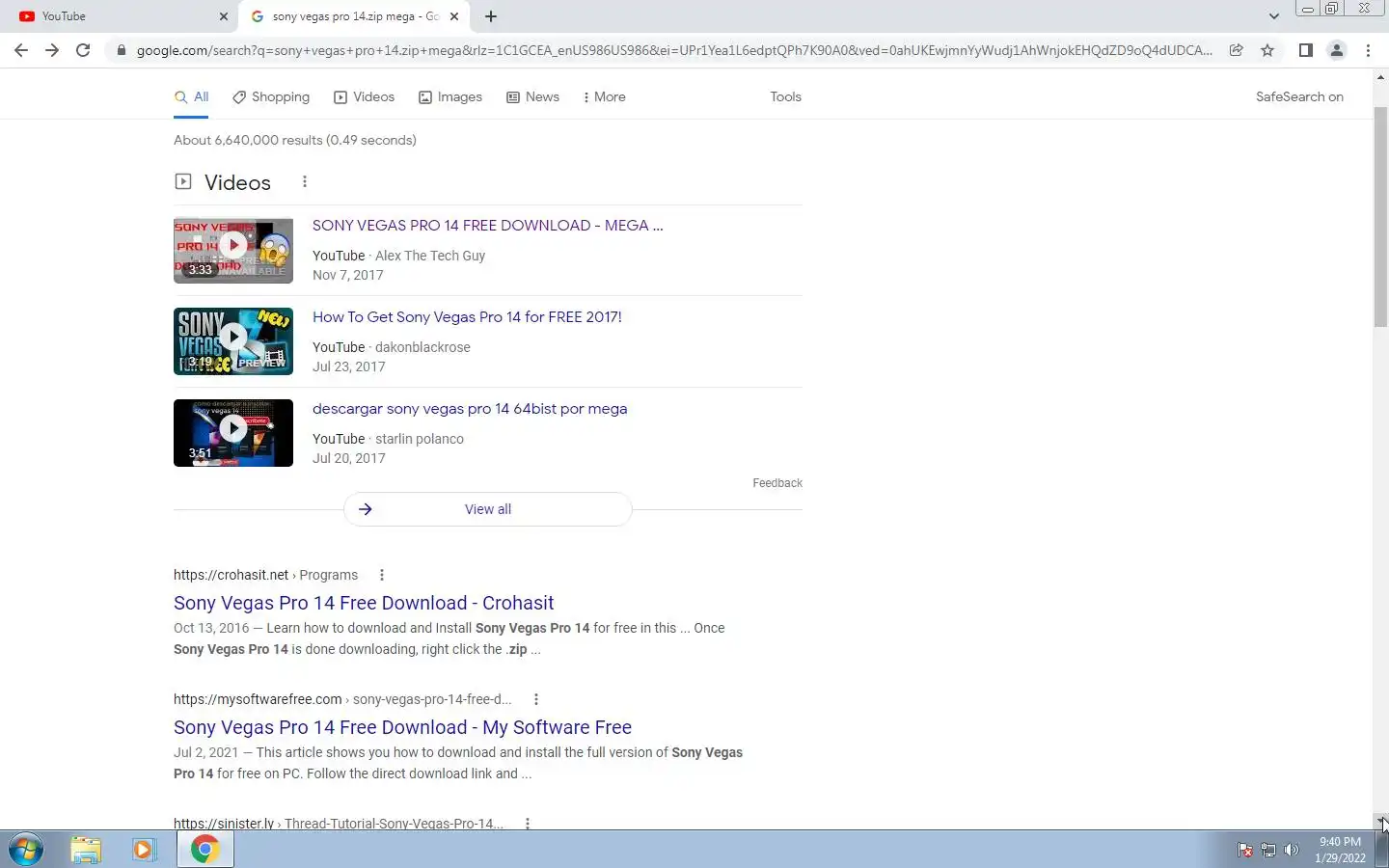Open three-dot menu beside sinister.ly result
The width and height of the screenshot is (1389, 868).
tap(528, 823)
